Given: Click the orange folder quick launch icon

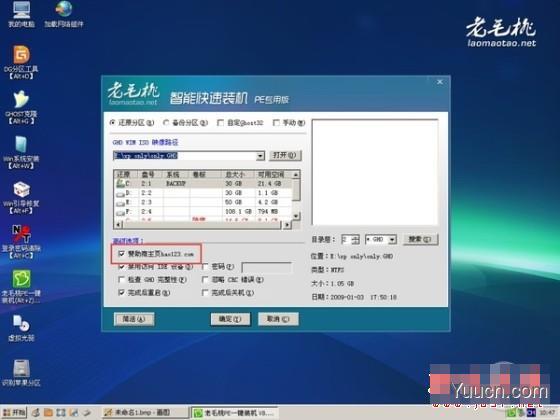Looking at the screenshot, I should pyautogui.click(x=48, y=412).
